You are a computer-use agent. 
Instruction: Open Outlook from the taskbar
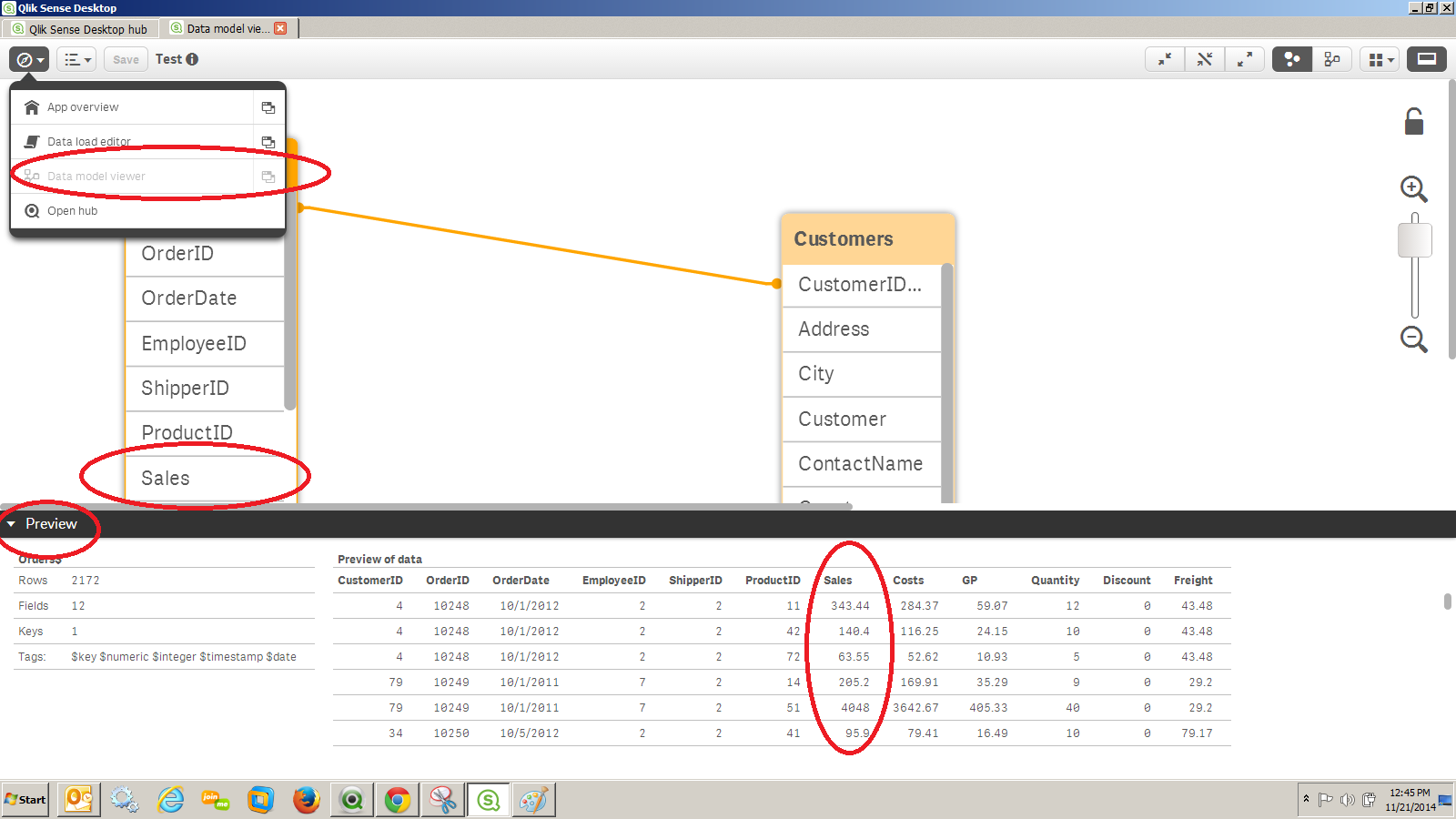(79, 800)
